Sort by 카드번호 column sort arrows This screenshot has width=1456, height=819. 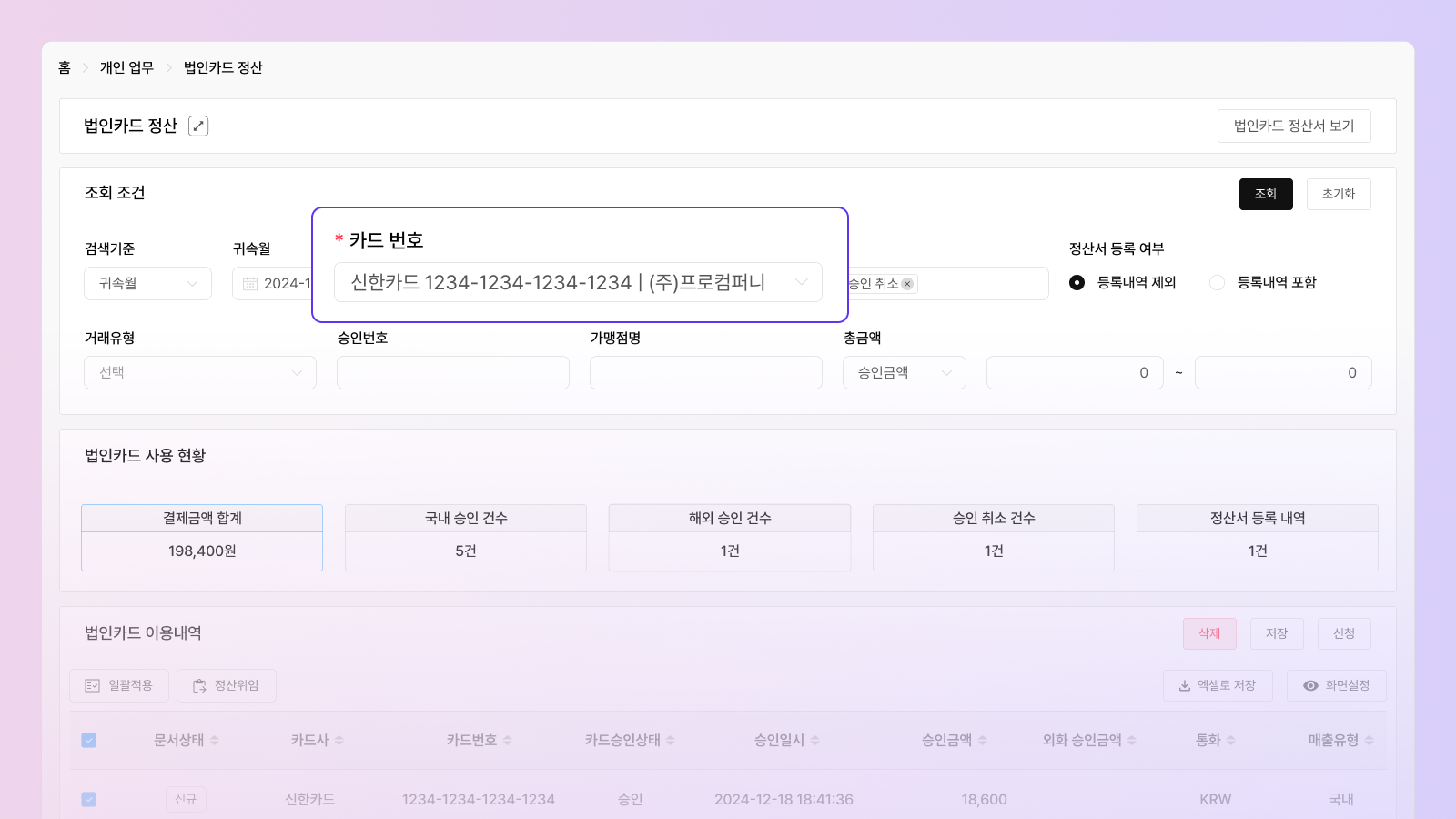tap(508, 741)
